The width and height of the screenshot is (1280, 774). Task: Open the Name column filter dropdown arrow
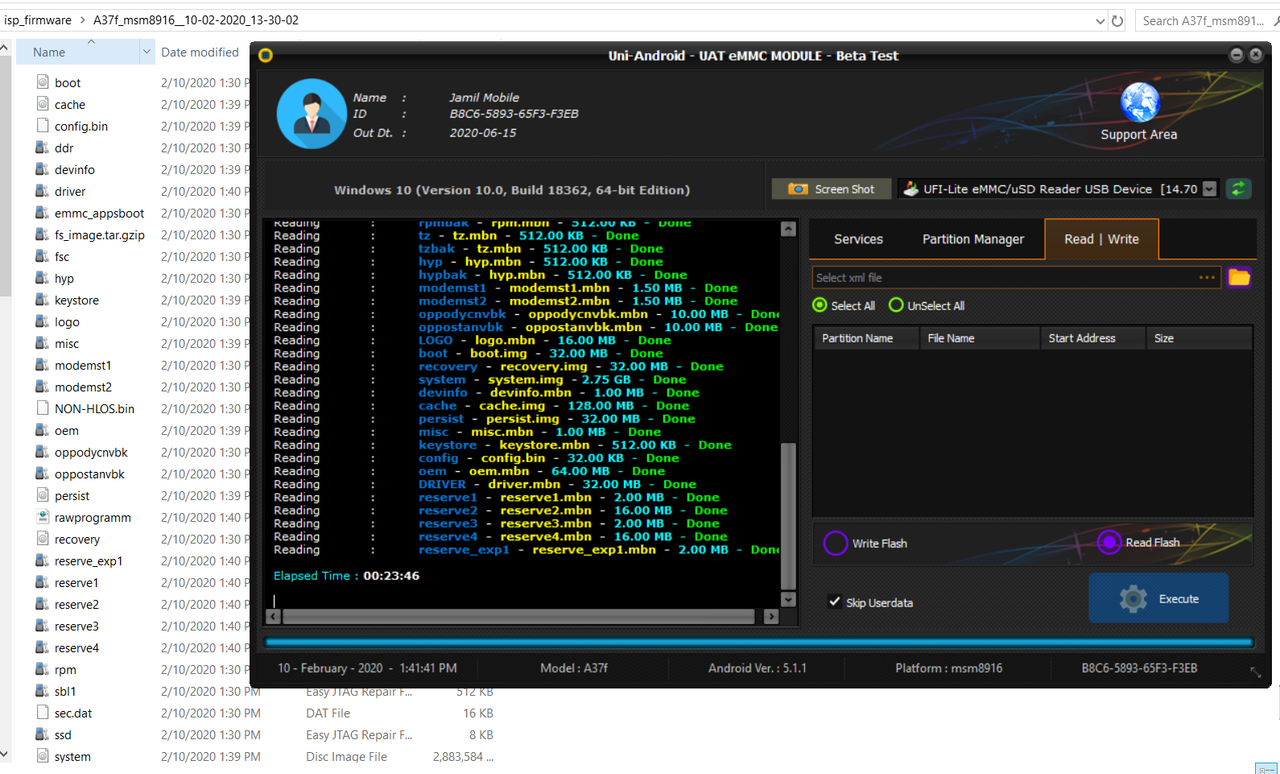(146, 52)
